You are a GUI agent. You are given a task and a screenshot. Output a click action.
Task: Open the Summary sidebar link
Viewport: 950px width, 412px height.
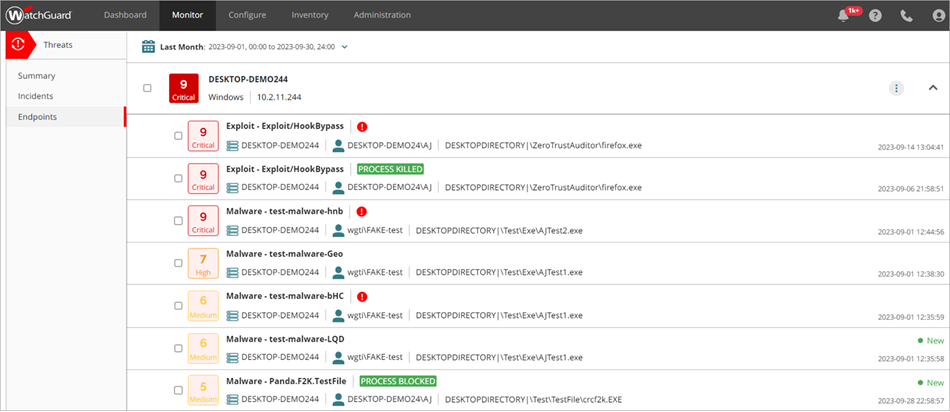36,75
